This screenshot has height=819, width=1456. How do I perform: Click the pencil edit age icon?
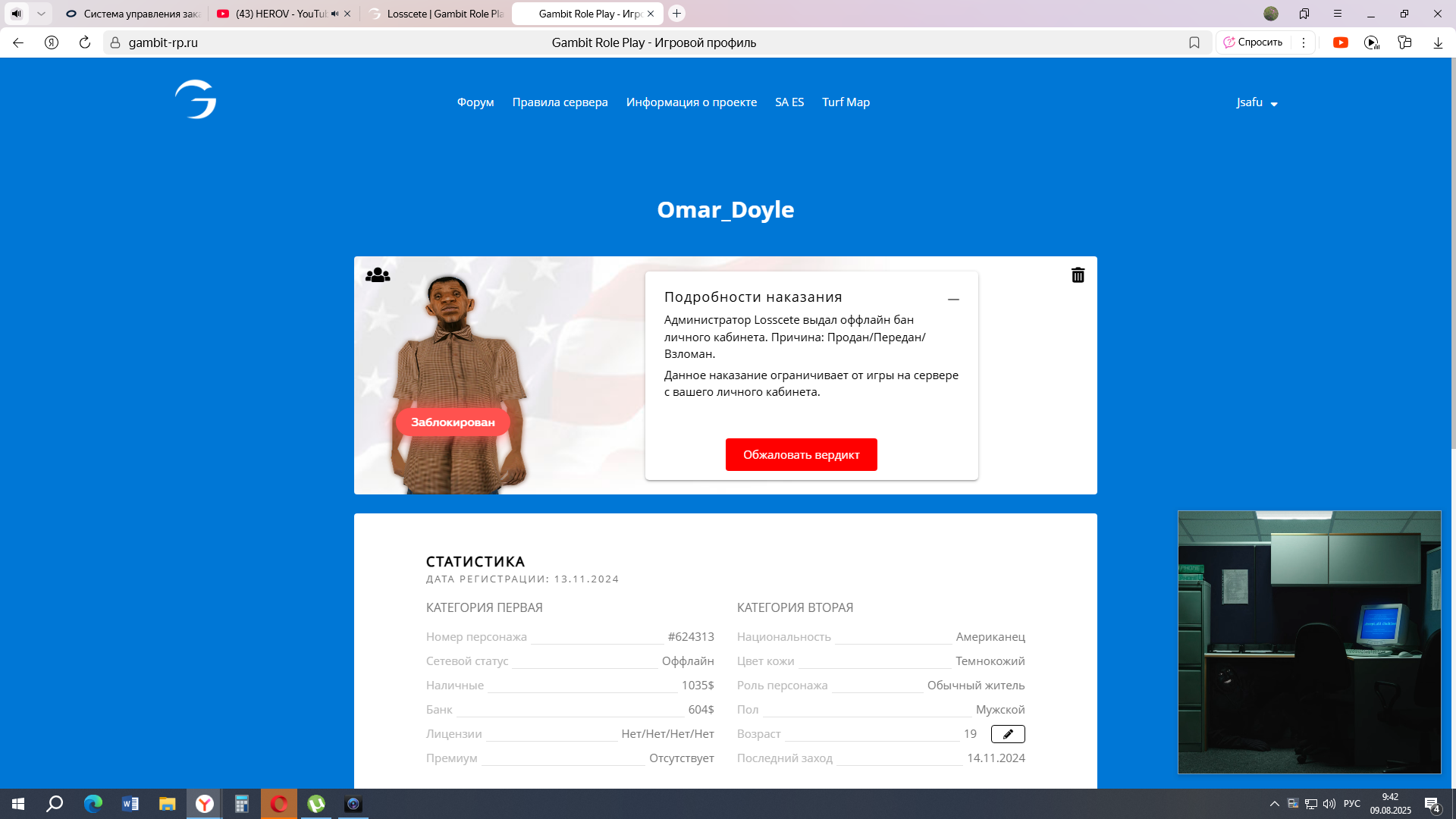pyautogui.click(x=1008, y=734)
